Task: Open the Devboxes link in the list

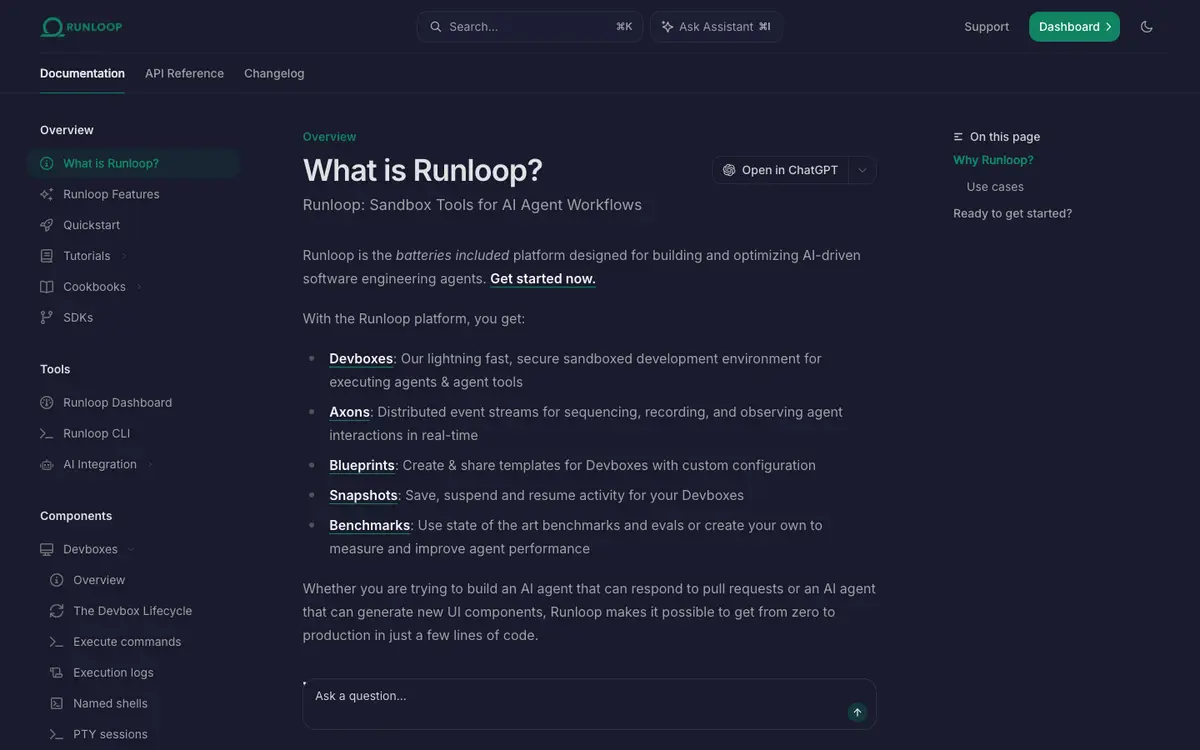Action: coord(361,359)
